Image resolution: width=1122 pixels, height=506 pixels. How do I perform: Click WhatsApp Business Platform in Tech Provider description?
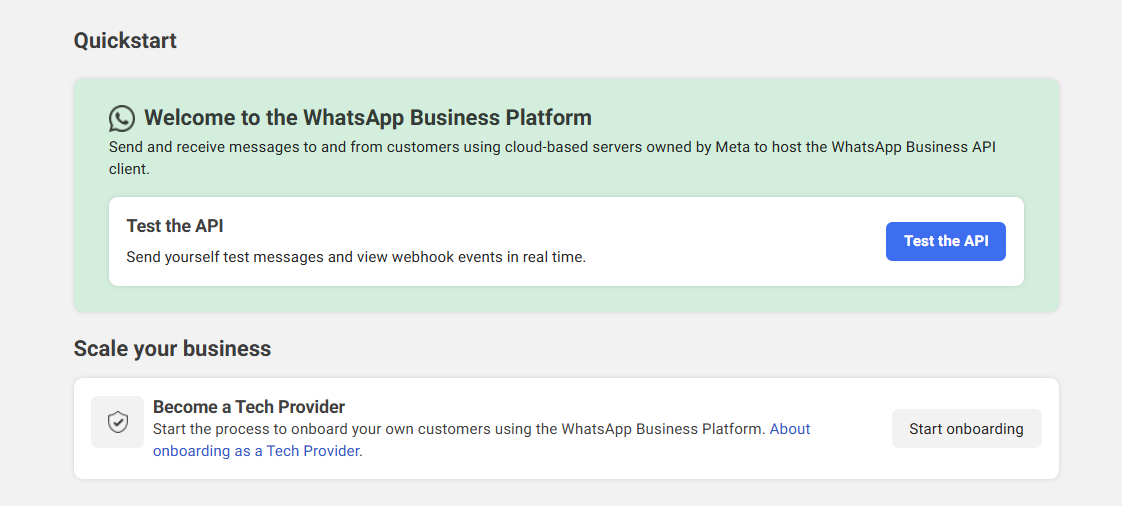[663, 429]
